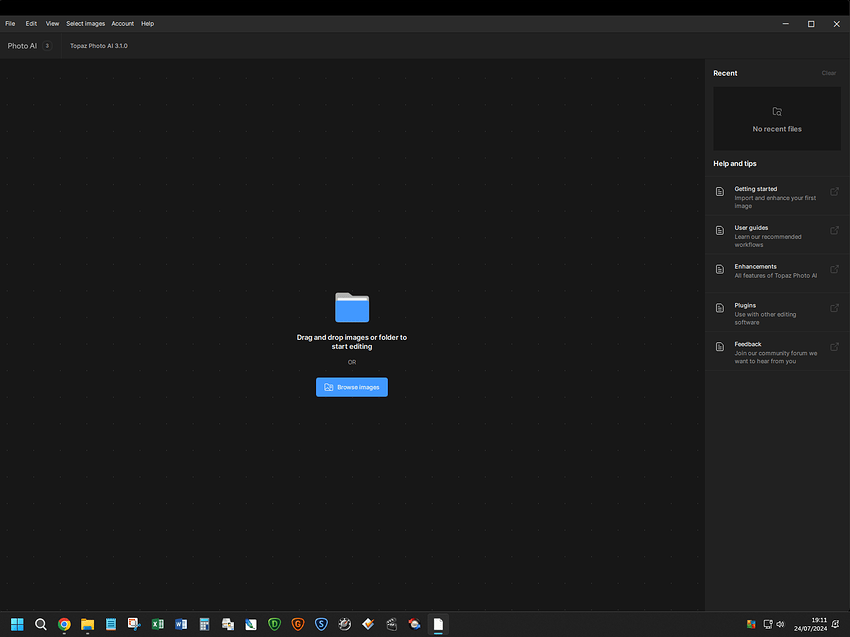Open the Help menu
850x637 pixels.
(147, 24)
